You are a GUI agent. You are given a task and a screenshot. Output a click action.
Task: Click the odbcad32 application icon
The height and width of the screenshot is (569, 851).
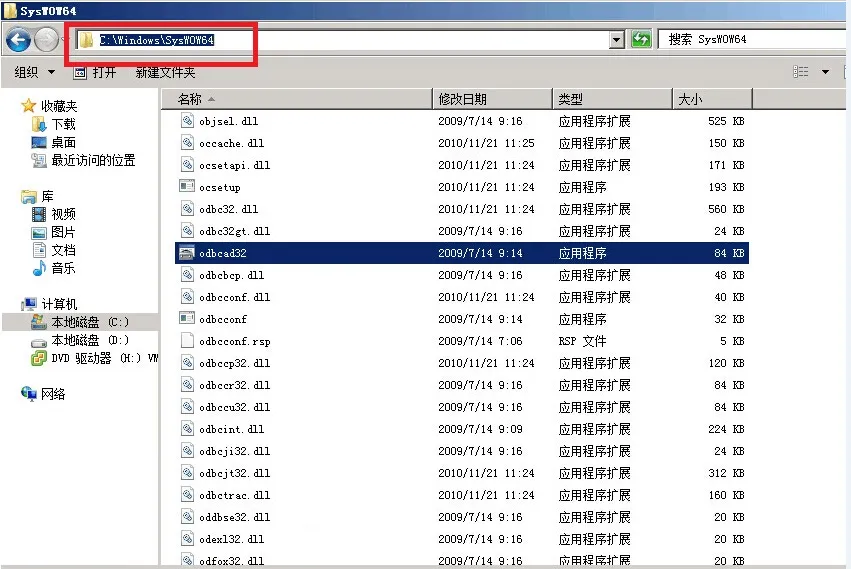point(187,253)
